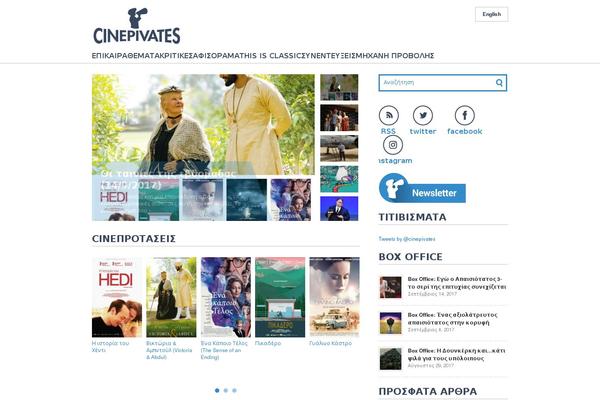
Task: Open the Ένα Κάποιο Τέλος title link
Action: click(224, 350)
